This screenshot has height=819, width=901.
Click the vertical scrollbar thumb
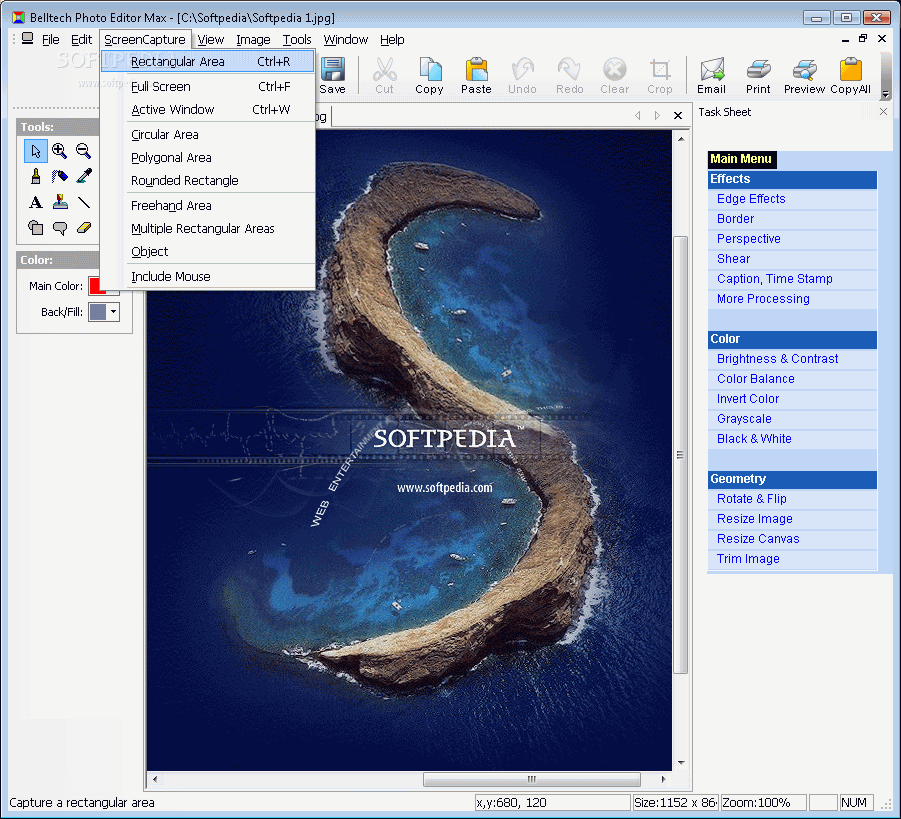(x=680, y=455)
